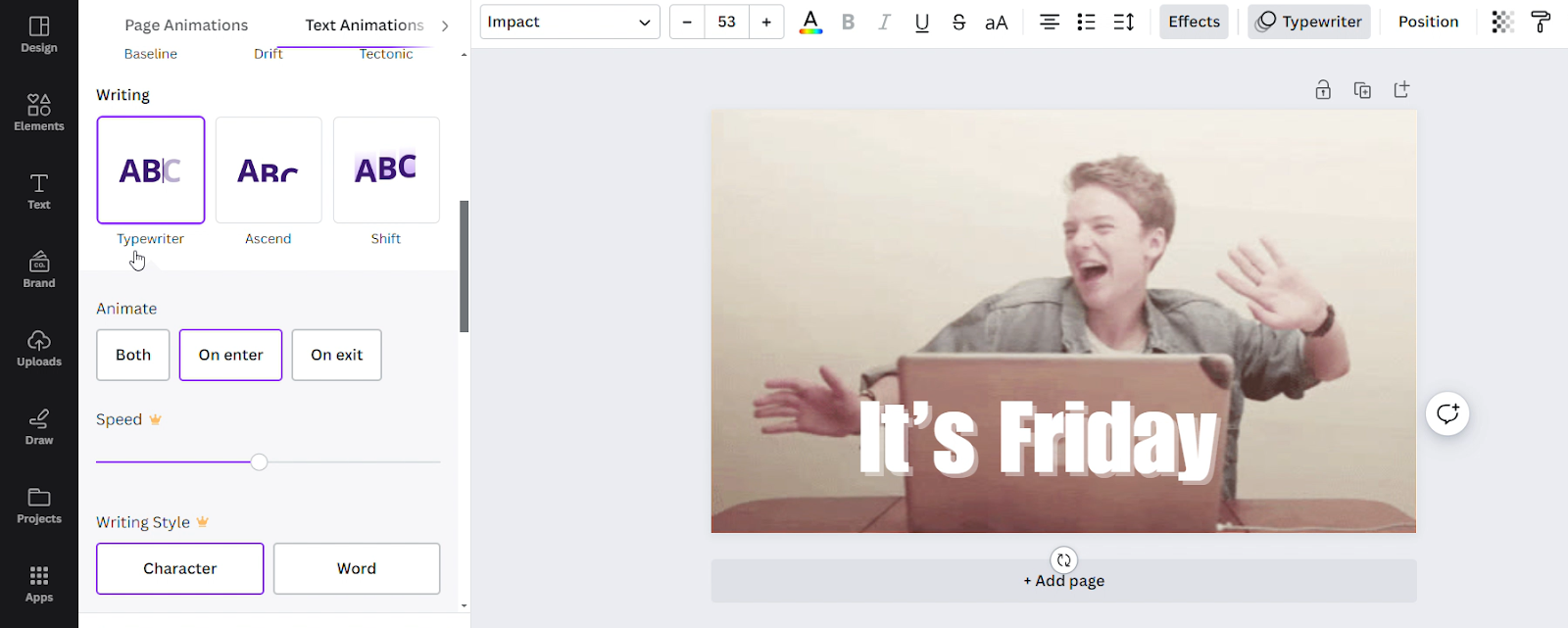This screenshot has width=1568, height=628.
Task: Click the copy style paint roller icon
Action: coord(1542,22)
